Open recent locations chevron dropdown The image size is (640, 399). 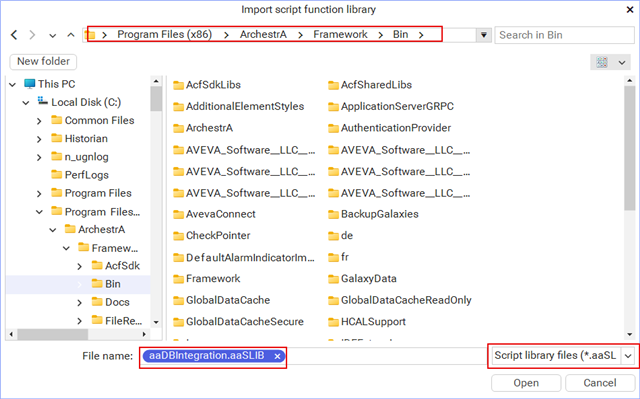coord(52,35)
